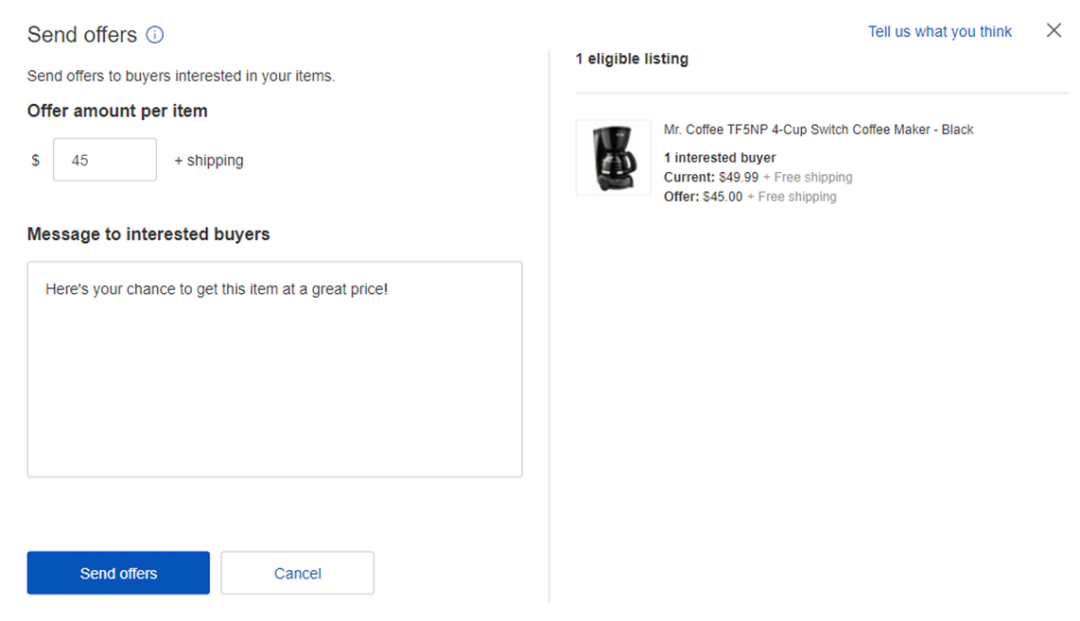The image size is (1080, 621).
Task: Click the Offer amount per item label
Action: pos(117,111)
